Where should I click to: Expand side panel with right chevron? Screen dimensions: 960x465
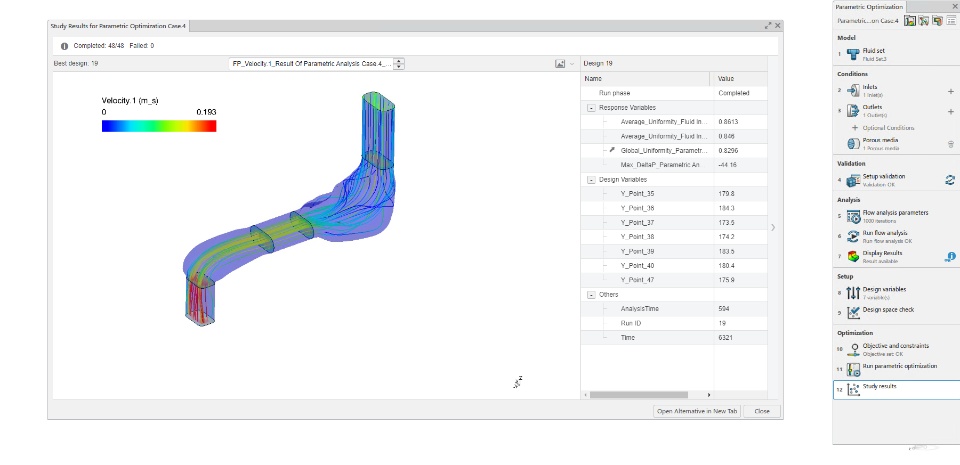(773, 228)
